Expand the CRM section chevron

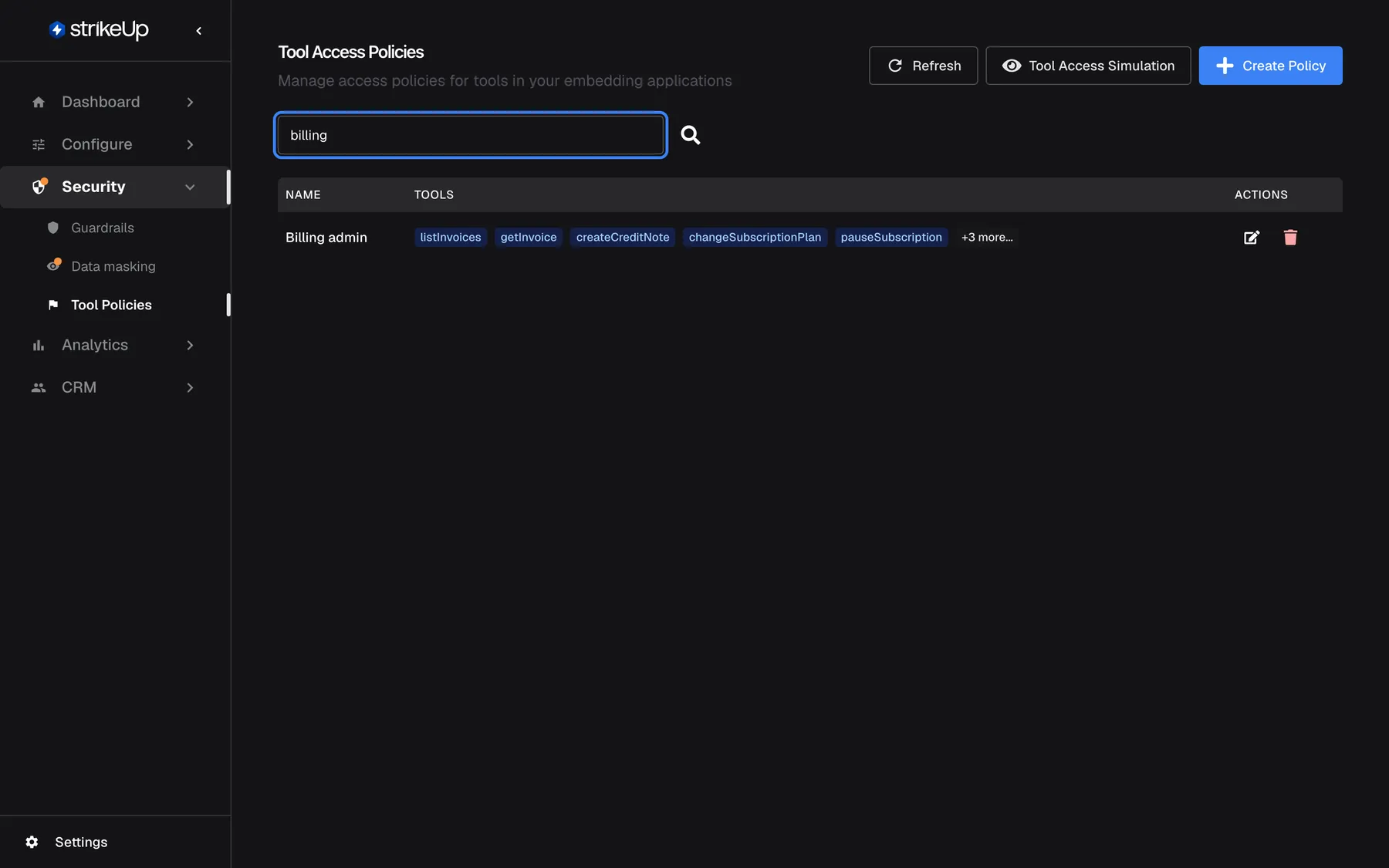click(190, 387)
